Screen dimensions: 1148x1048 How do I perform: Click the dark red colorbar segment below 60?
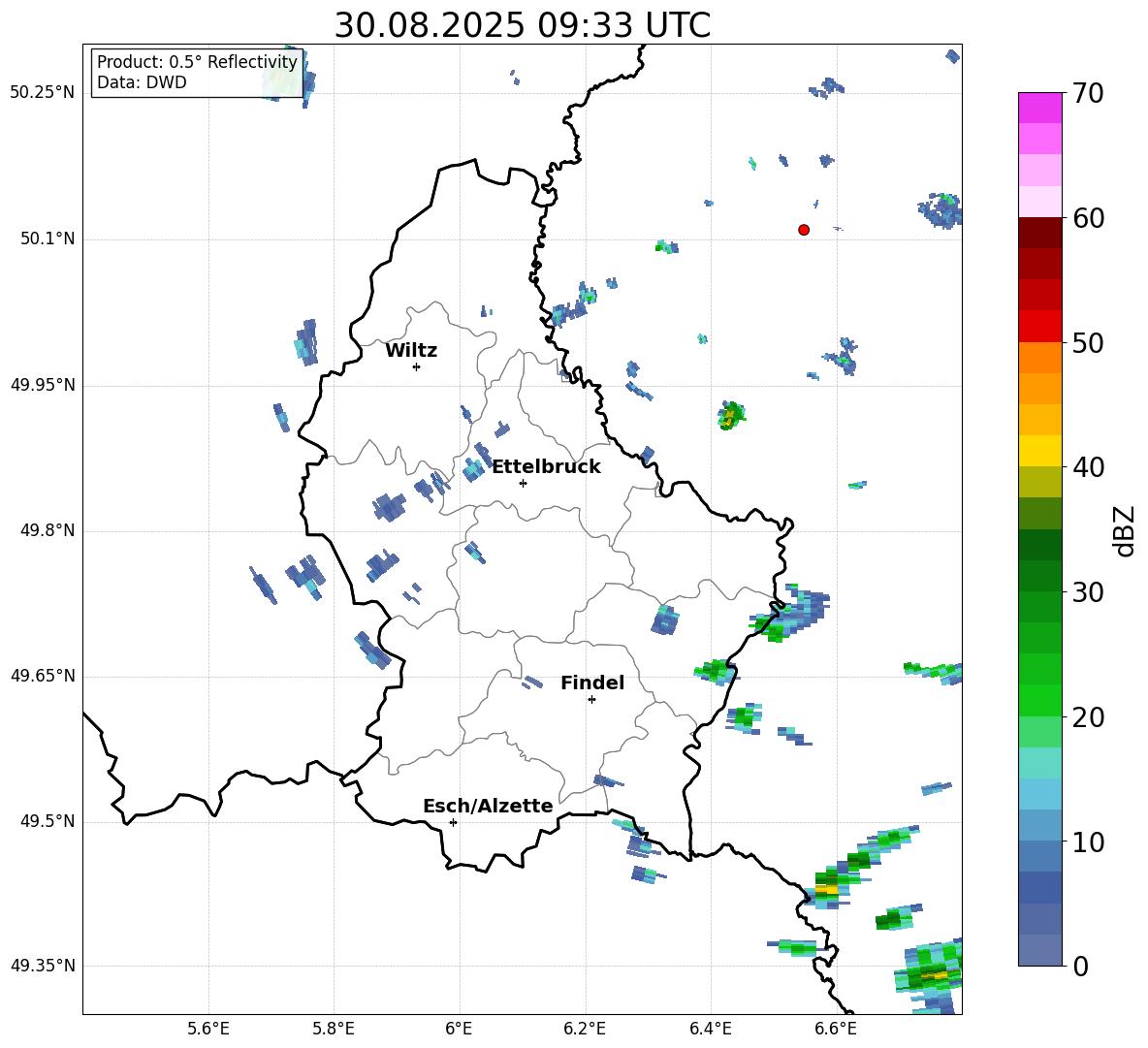pyautogui.click(x=1039, y=233)
